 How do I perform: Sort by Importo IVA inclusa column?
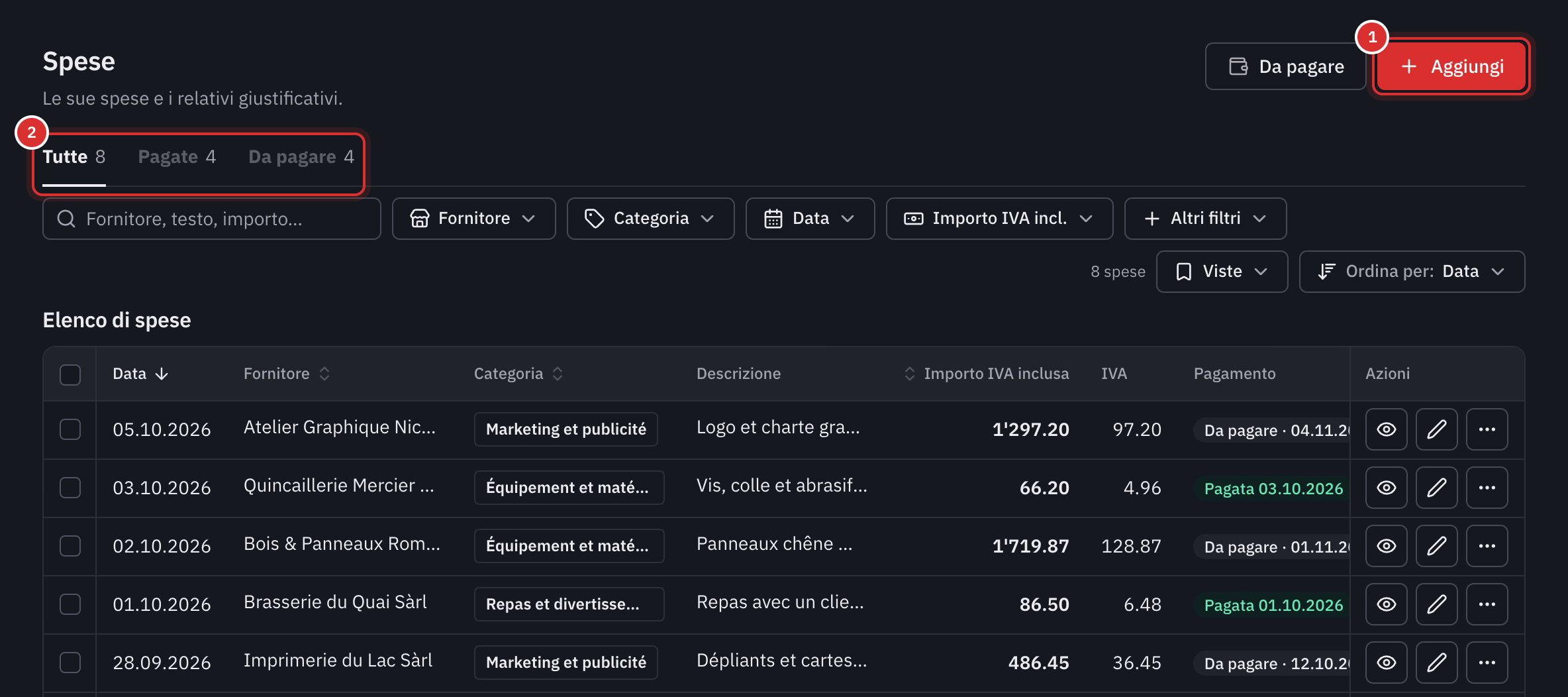pos(987,374)
